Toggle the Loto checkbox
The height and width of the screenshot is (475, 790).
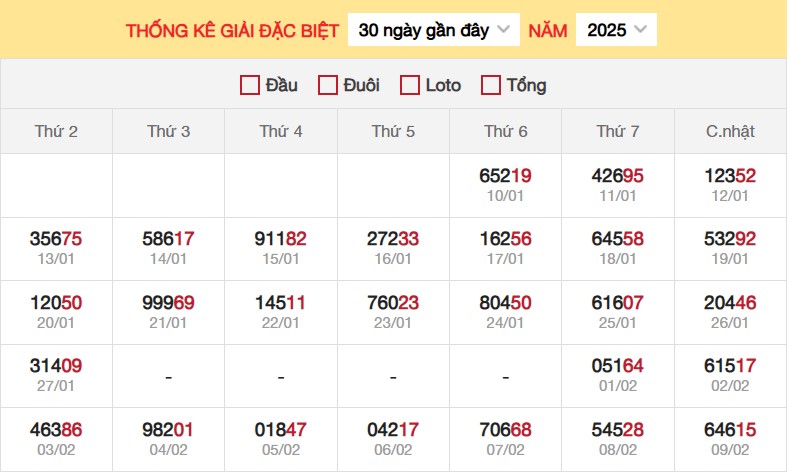click(x=410, y=85)
